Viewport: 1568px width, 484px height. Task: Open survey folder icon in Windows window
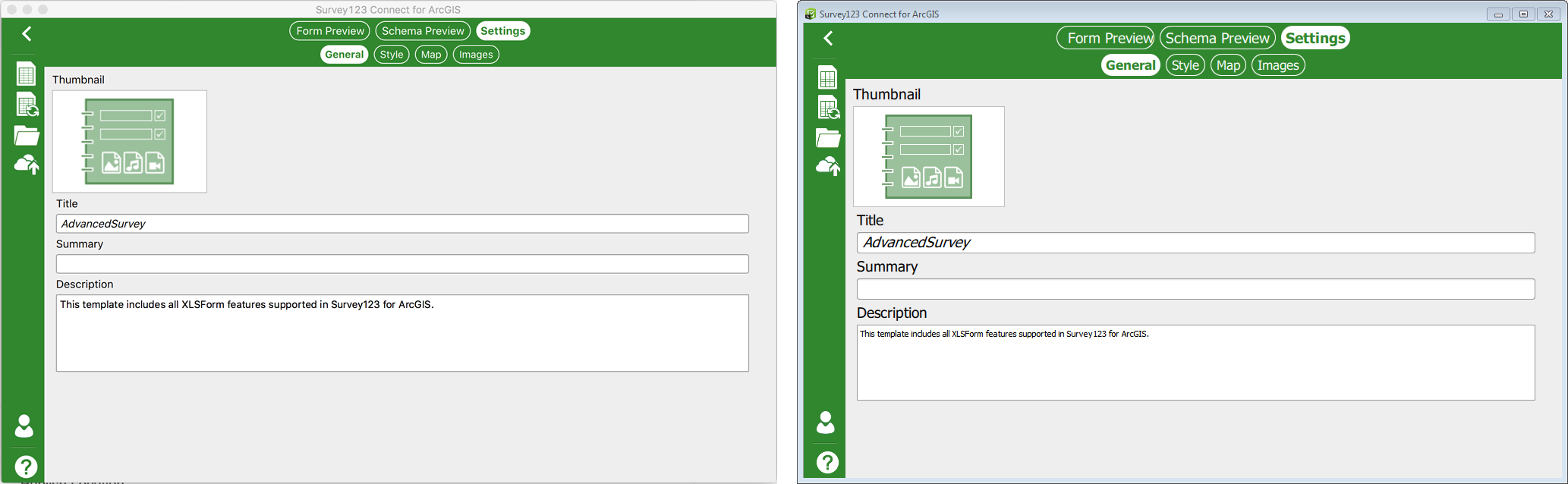point(828,138)
